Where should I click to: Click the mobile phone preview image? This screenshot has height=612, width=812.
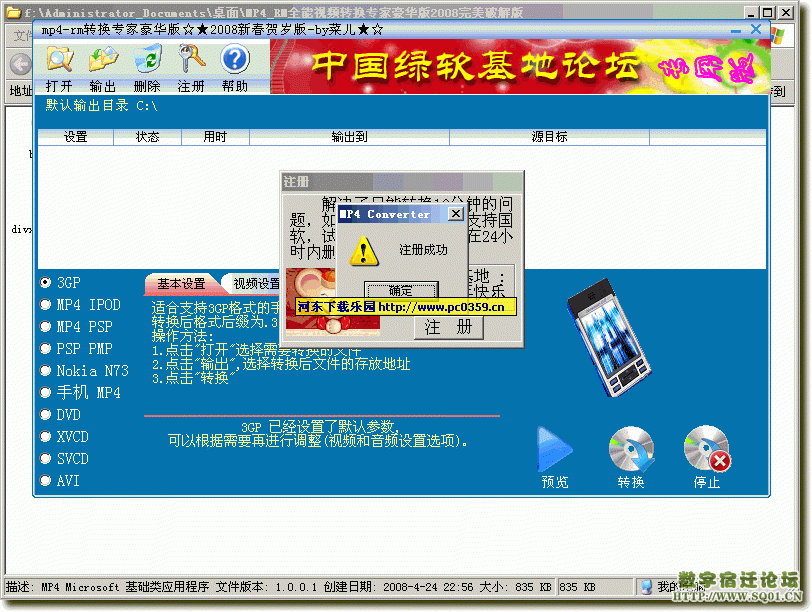[610, 338]
